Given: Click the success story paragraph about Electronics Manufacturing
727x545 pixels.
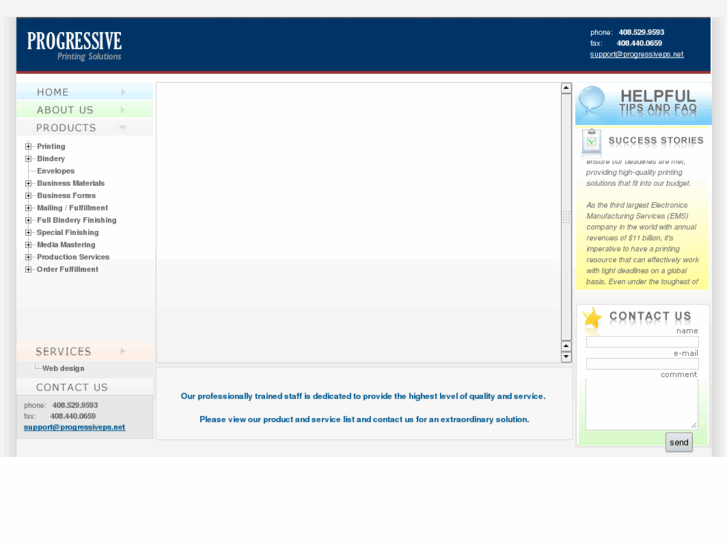Looking at the screenshot, I should point(642,244).
